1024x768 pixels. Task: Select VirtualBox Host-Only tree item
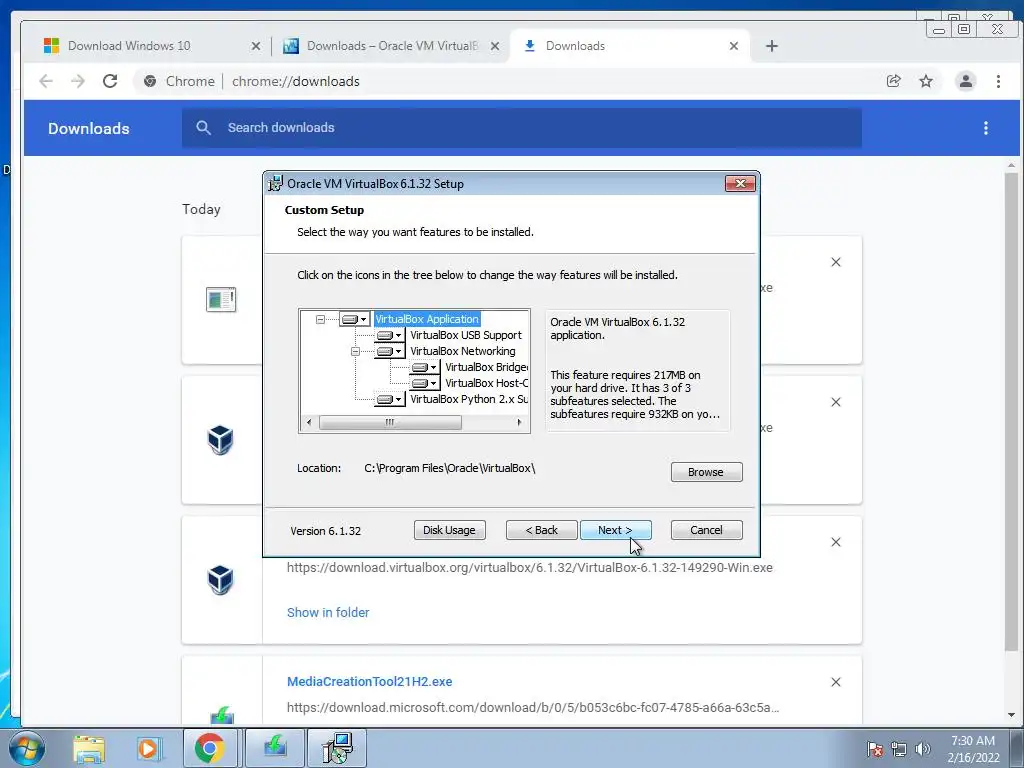point(487,383)
